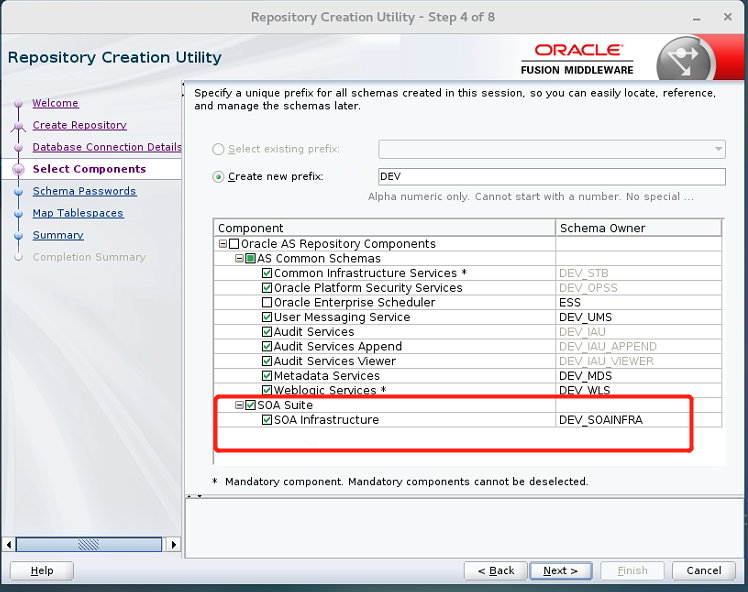Screen dimensions: 748x592
Task: Click the Schema Owner column header
Action: [x=639, y=228]
